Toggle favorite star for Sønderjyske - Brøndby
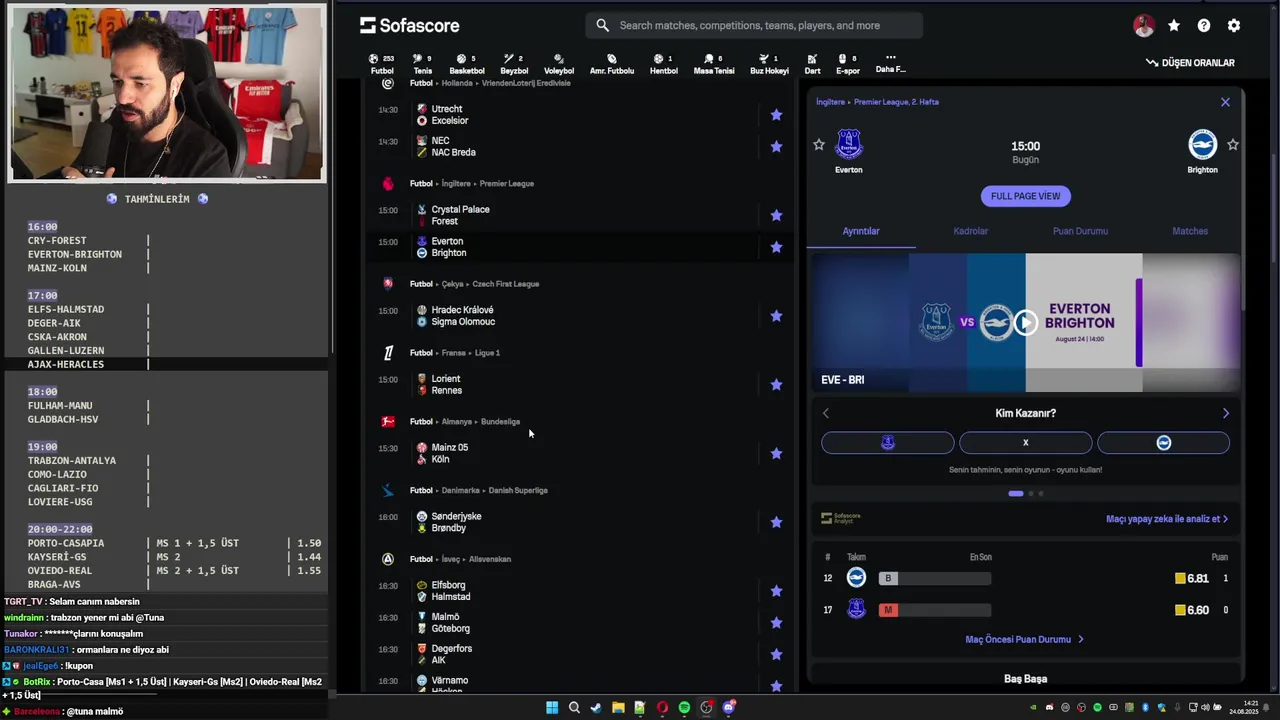The height and width of the screenshot is (720, 1280). 776,522
